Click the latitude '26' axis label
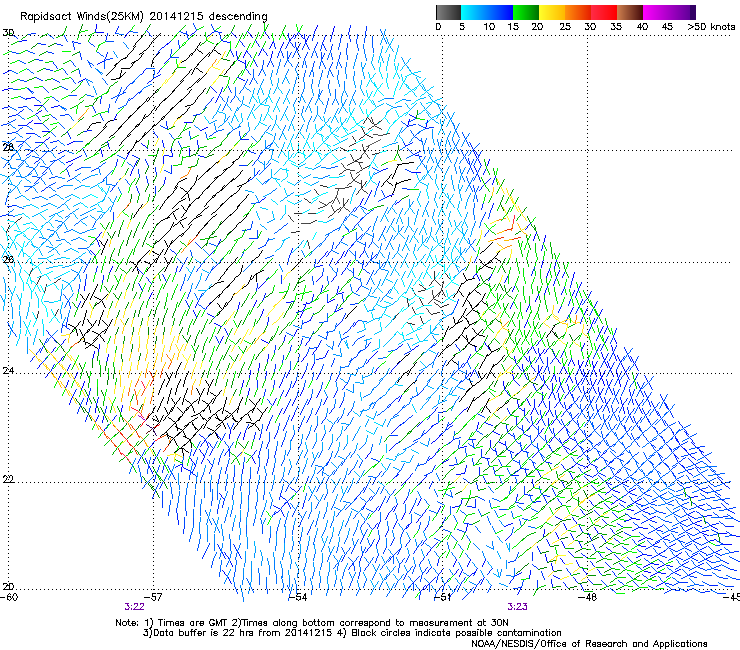Viewport: 740px width, 650px height. [x=8, y=260]
